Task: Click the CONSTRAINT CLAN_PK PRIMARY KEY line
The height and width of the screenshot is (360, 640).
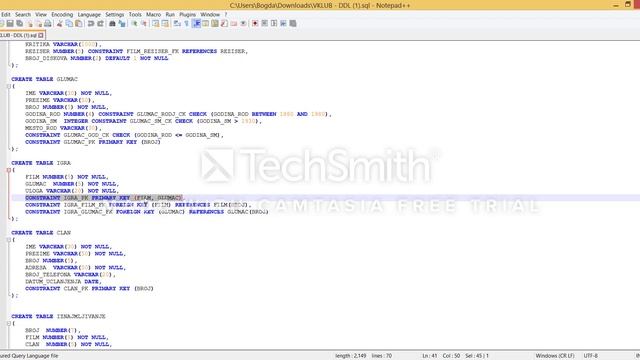Action: (x=89, y=289)
